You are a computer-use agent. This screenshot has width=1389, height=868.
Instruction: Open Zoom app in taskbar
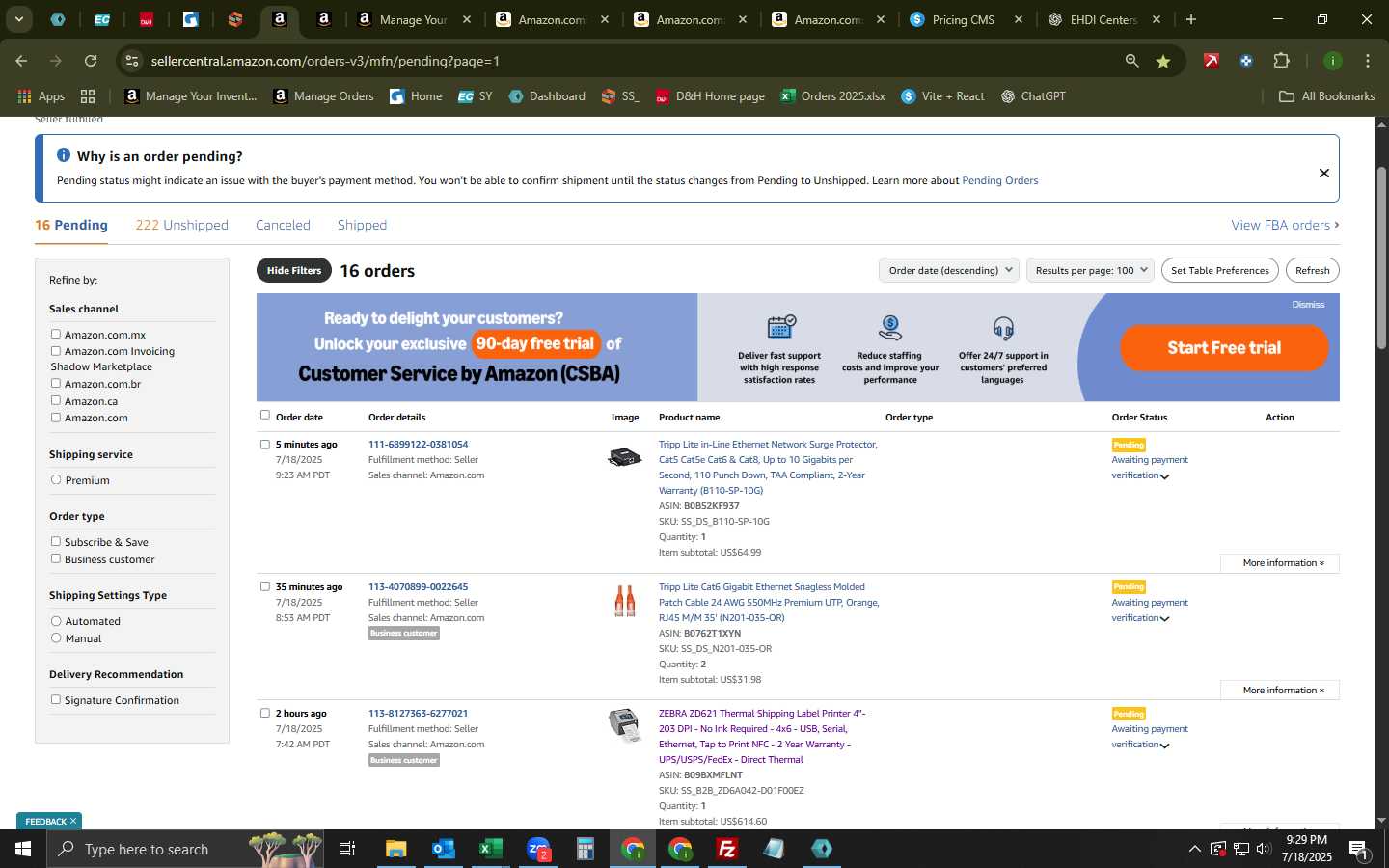[538, 849]
